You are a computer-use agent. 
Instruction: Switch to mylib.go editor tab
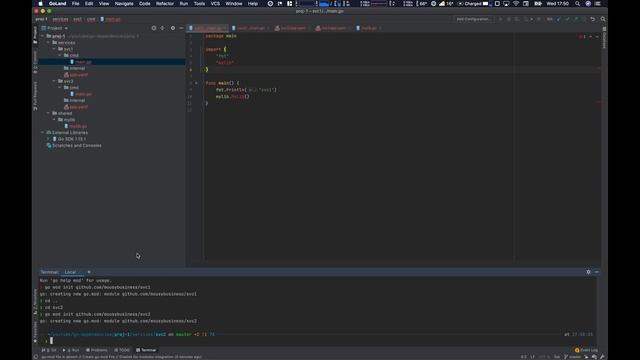coord(368,28)
